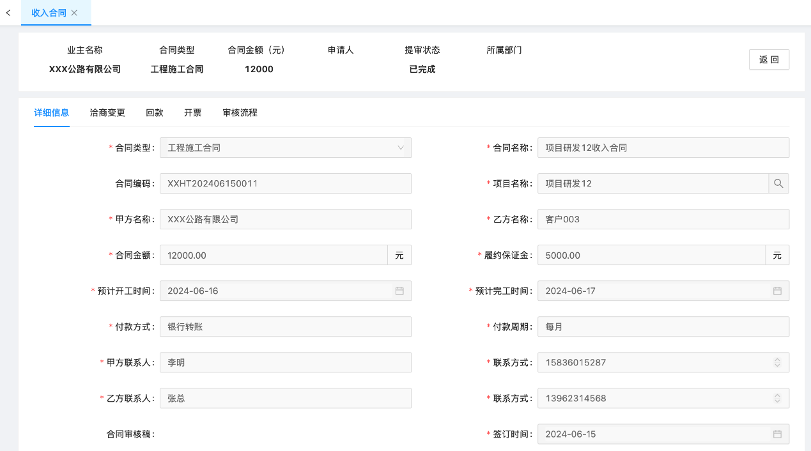Select the 详细信息 tab
Viewport: 811px width, 451px height.
point(51,113)
